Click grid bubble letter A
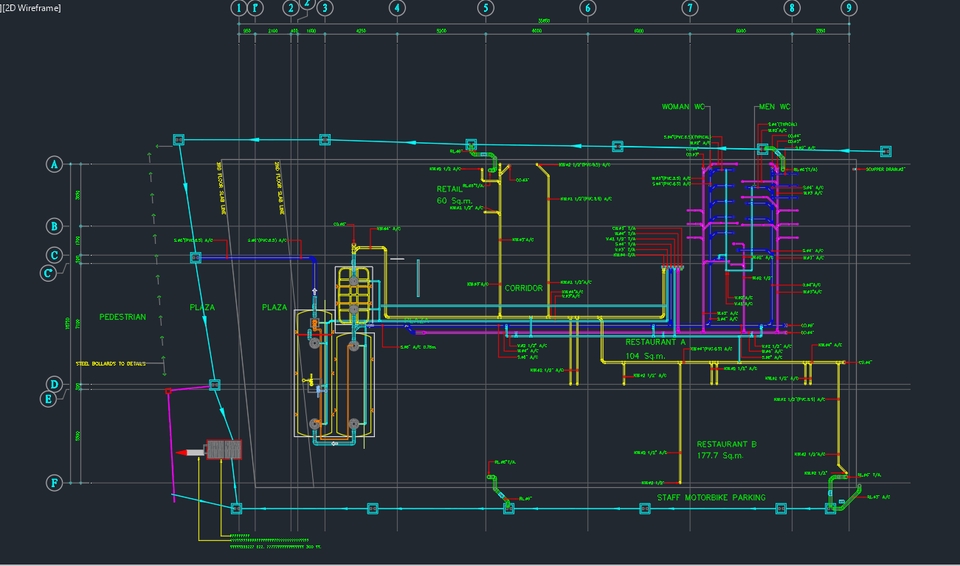The image size is (960, 566). (55, 164)
